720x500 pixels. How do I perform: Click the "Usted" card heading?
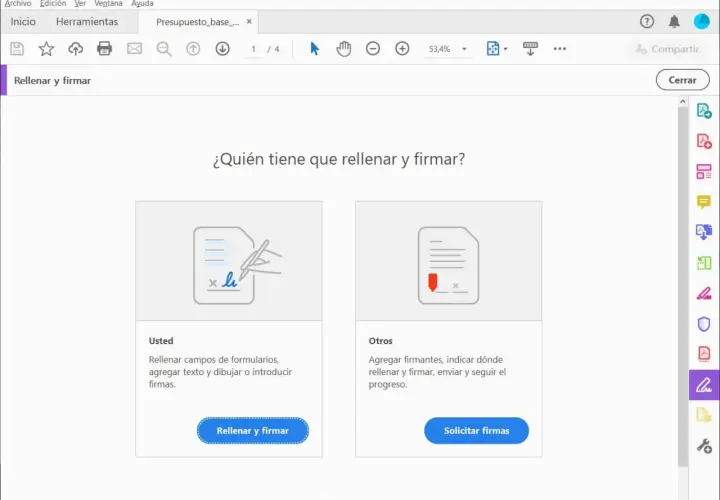click(x=161, y=341)
